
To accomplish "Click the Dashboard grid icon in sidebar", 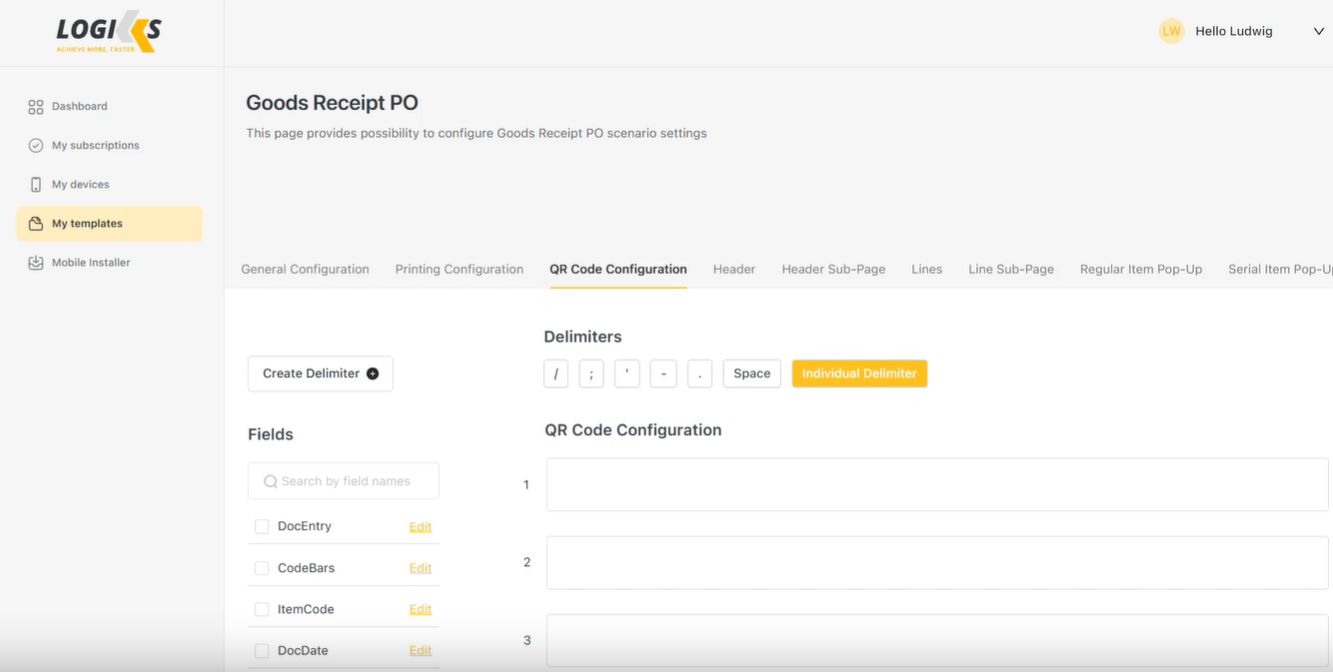I will tap(36, 107).
